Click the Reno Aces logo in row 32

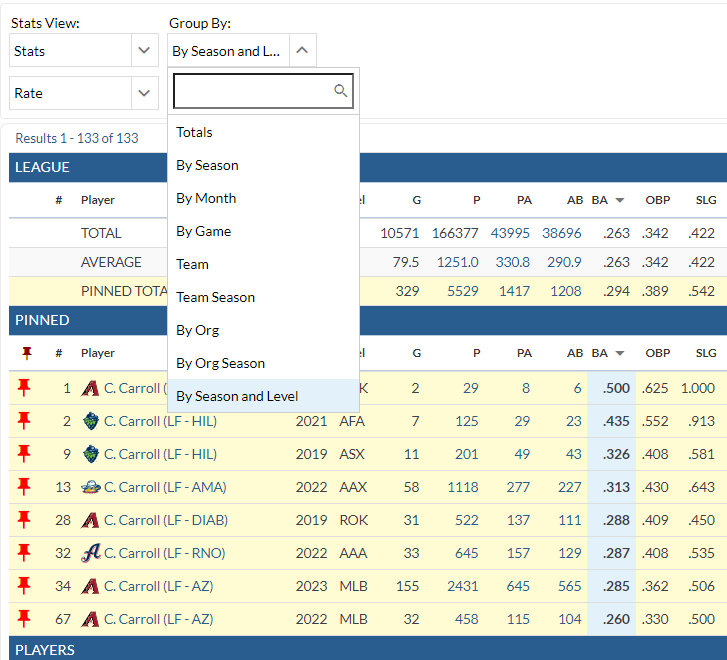90,553
